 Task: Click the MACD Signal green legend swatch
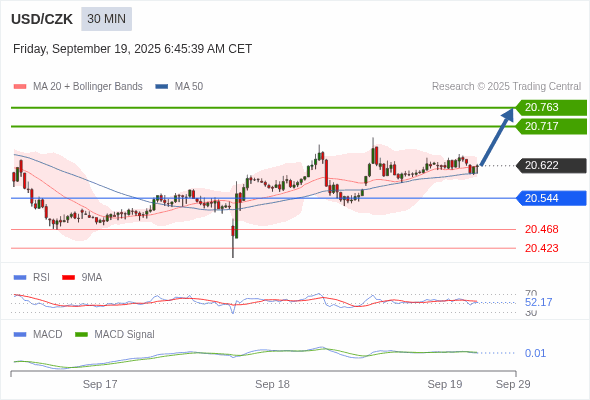click(81, 335)
